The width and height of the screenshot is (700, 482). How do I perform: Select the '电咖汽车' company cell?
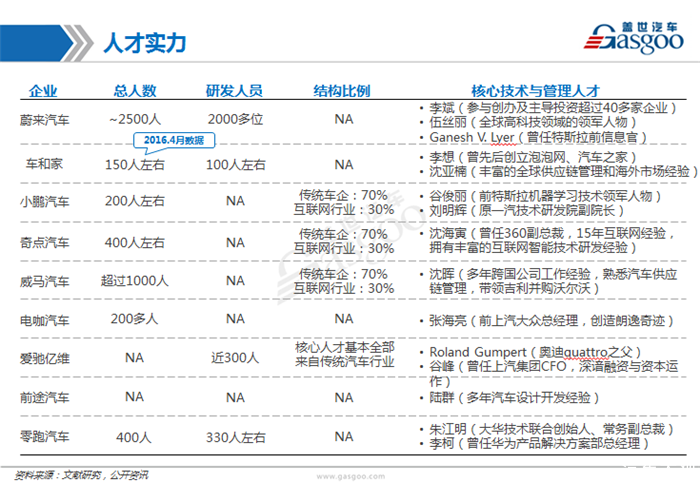click(45, 320)
